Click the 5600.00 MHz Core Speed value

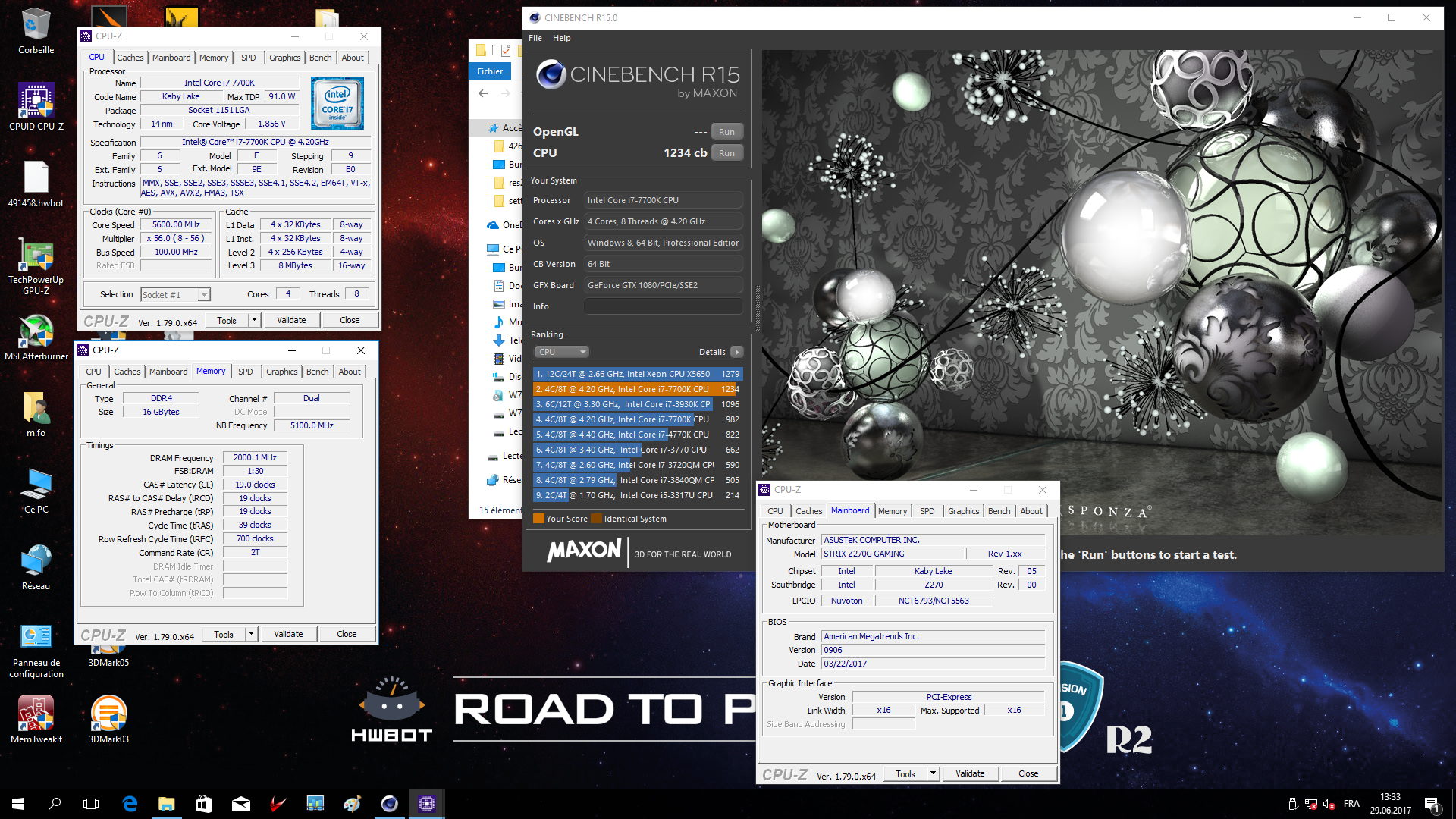tap(176, 224)
